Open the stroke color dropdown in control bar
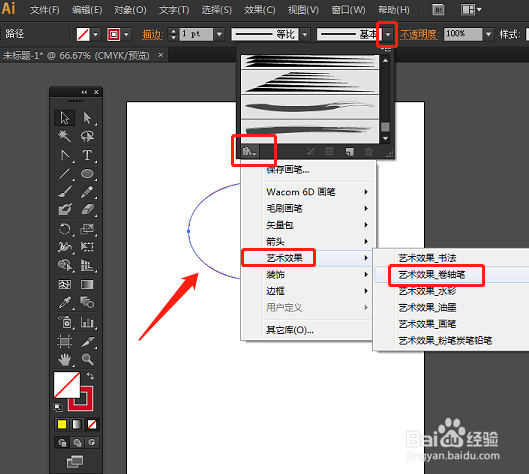Screen dimensions: 529x474 127,34
